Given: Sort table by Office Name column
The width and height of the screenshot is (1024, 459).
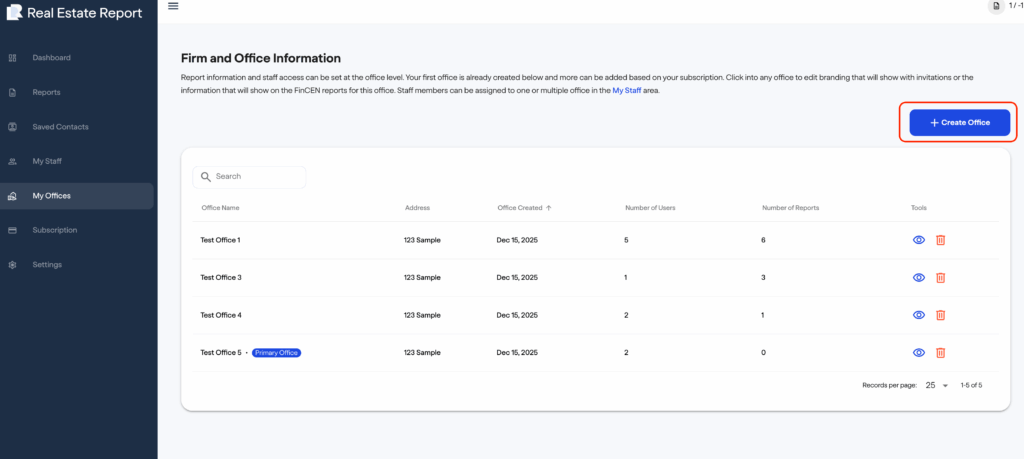Looking at the screenshot, I should point(220,208).
